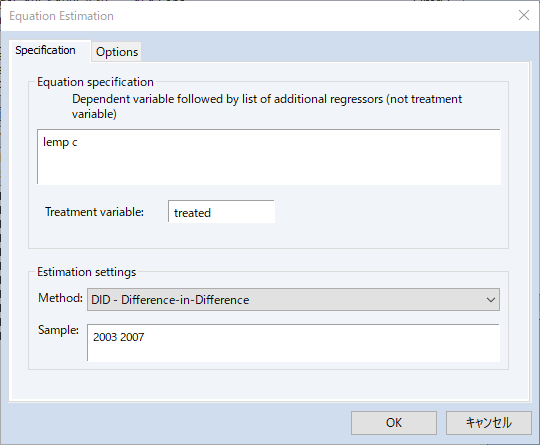Switch to the Options tab

[117, 52]
